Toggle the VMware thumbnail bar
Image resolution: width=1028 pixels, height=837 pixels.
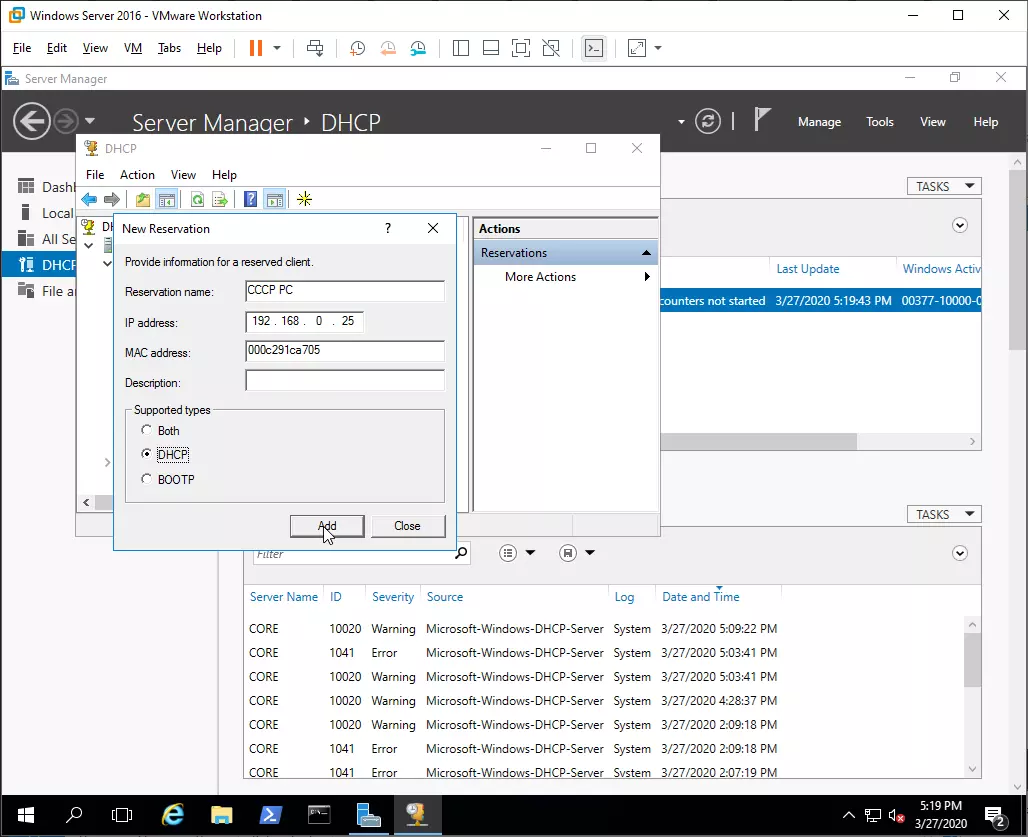tap(490, 48)
